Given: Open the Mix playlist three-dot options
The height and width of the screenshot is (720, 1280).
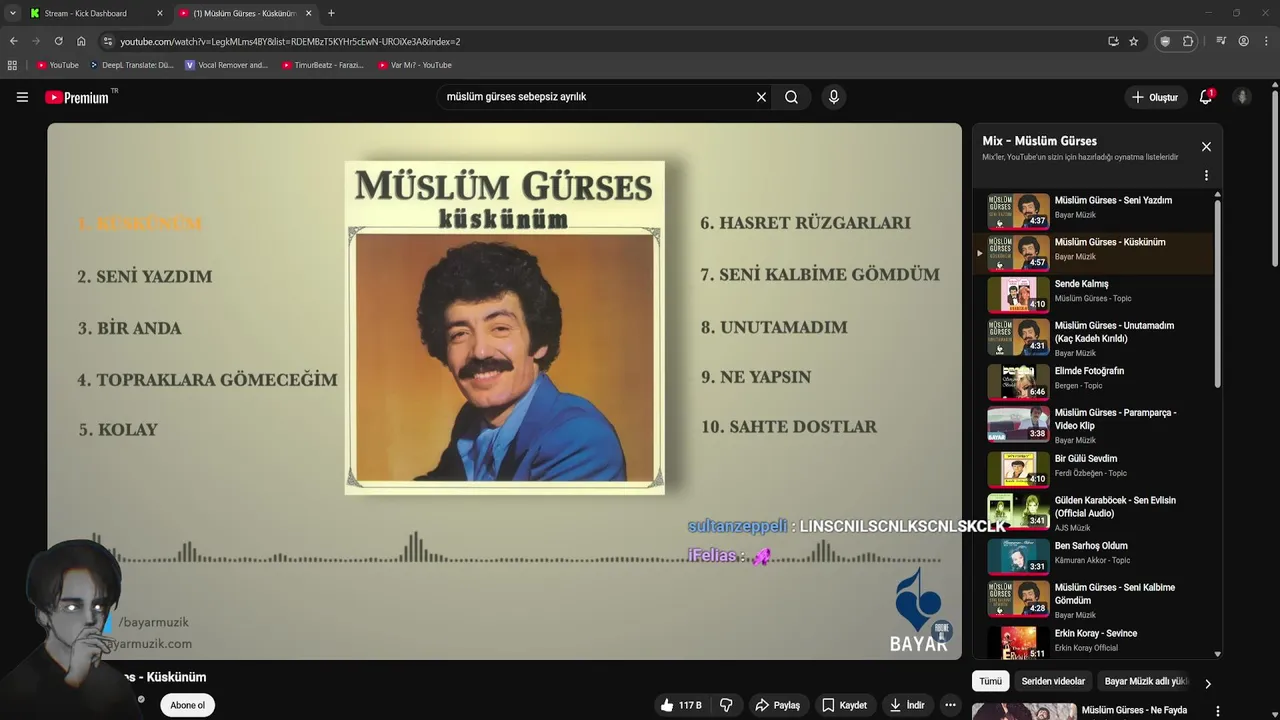Looking at the screenshot, I should tap(1206, 175).
